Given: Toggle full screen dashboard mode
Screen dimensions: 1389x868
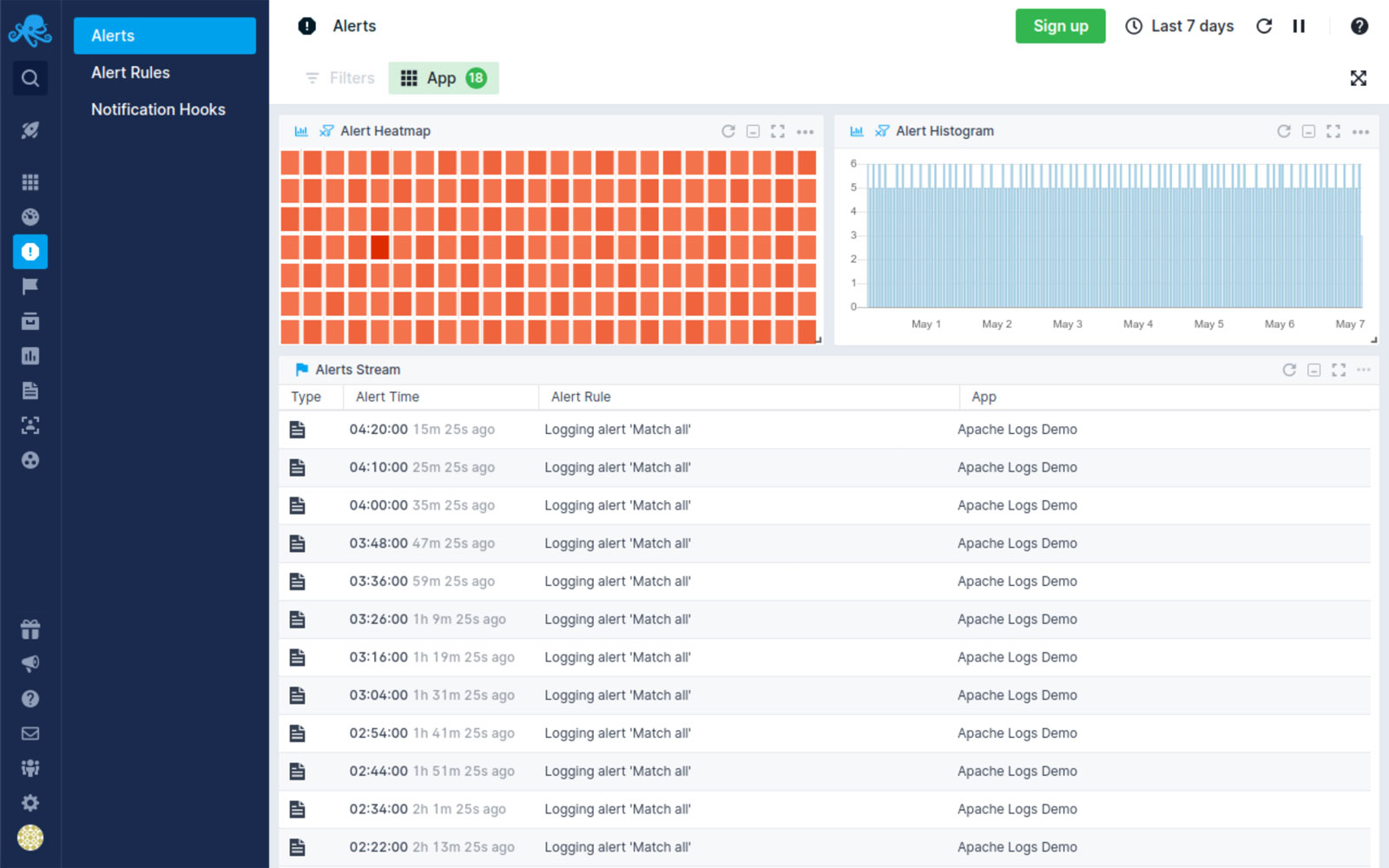Looking at the screenshot, I should click(1358, 78).
